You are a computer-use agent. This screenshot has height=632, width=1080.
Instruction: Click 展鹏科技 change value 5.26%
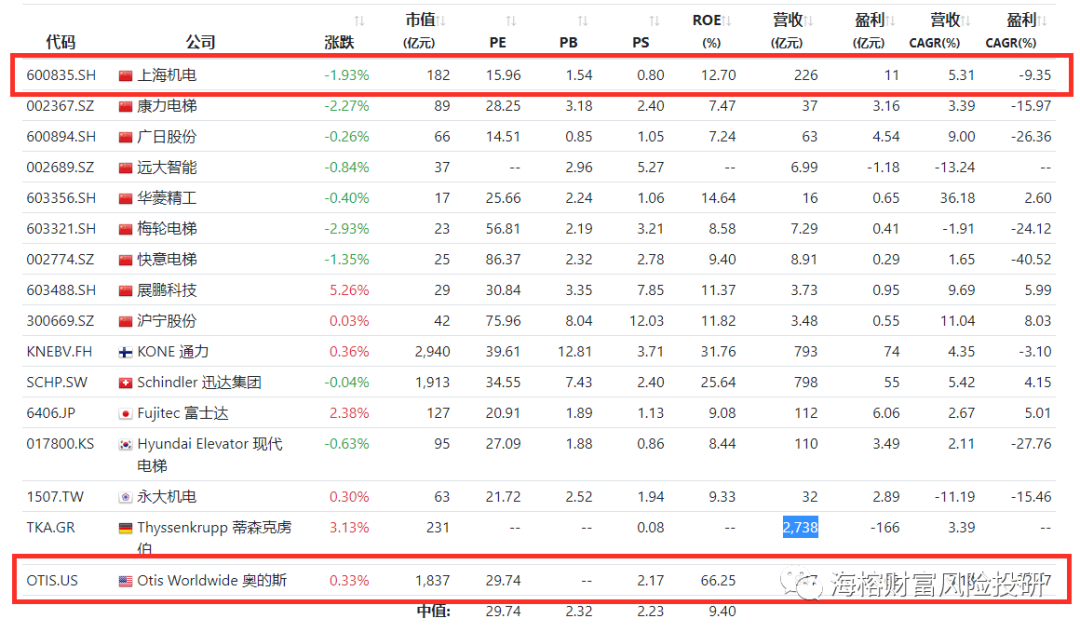point(349,290)
